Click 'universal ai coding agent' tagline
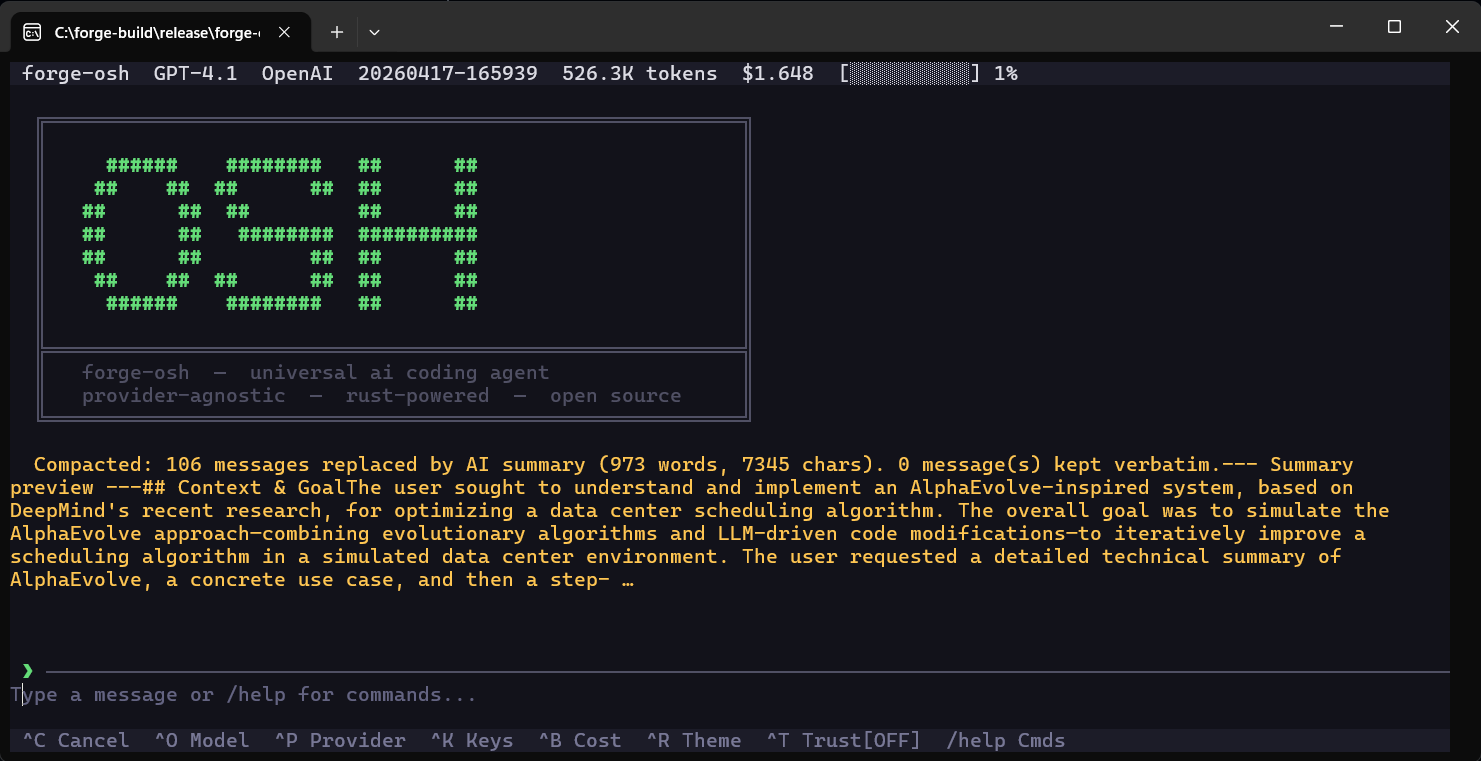1481x761 pixels. click(x=399, y=372)
